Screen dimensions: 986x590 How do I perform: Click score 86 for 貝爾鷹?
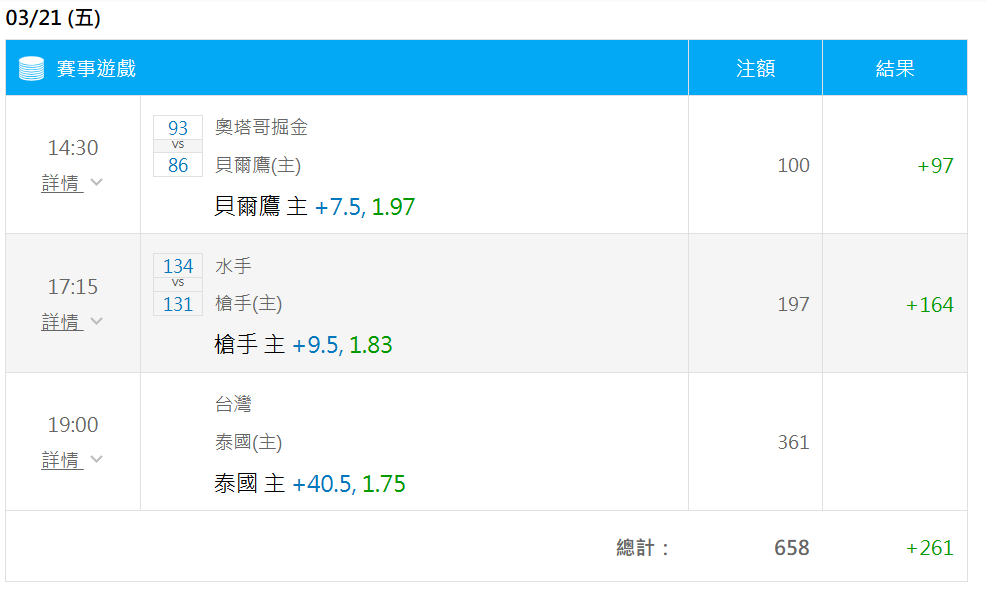pyautogui.click(x=178, y=165)
